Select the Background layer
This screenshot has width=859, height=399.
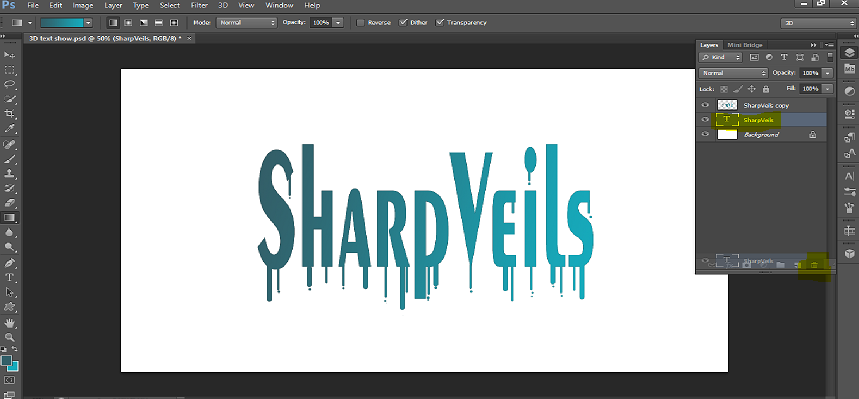coord(761,134)
